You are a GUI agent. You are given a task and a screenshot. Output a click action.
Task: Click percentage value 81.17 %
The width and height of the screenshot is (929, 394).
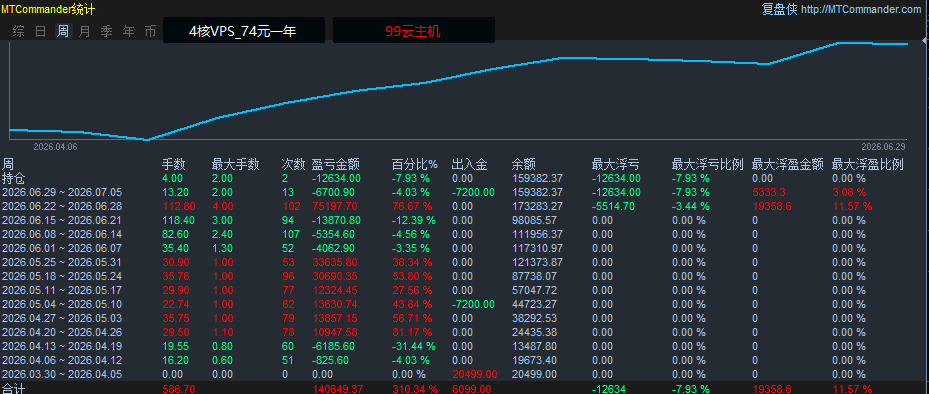click(411, 332)
